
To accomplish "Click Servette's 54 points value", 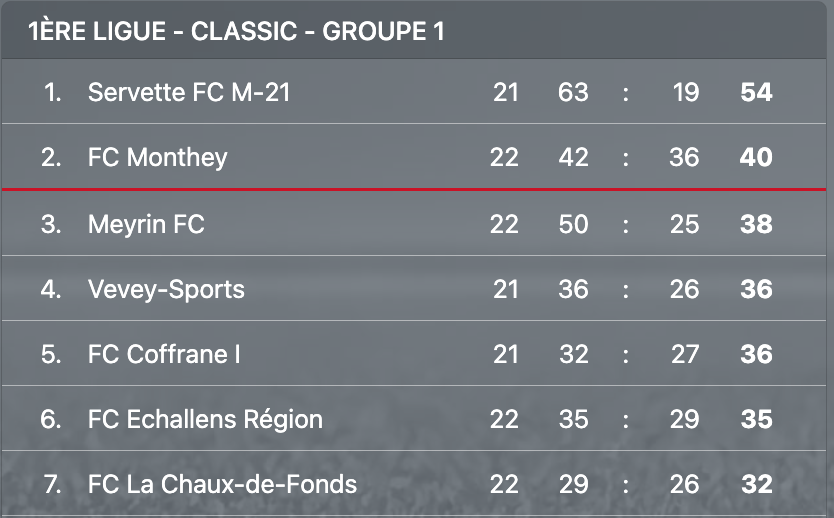I will pos(756,92).
